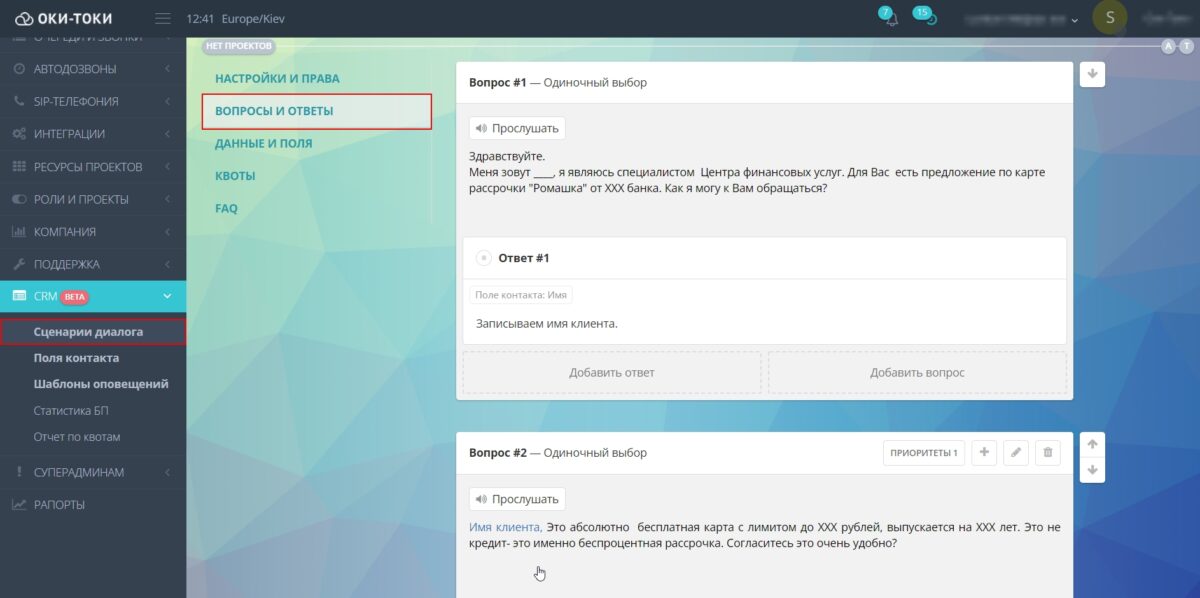The width and height of the screenshot is (1200, 598).
Task: Open the account dropdown arrow in header
Action: click(x=1074, y=20)
